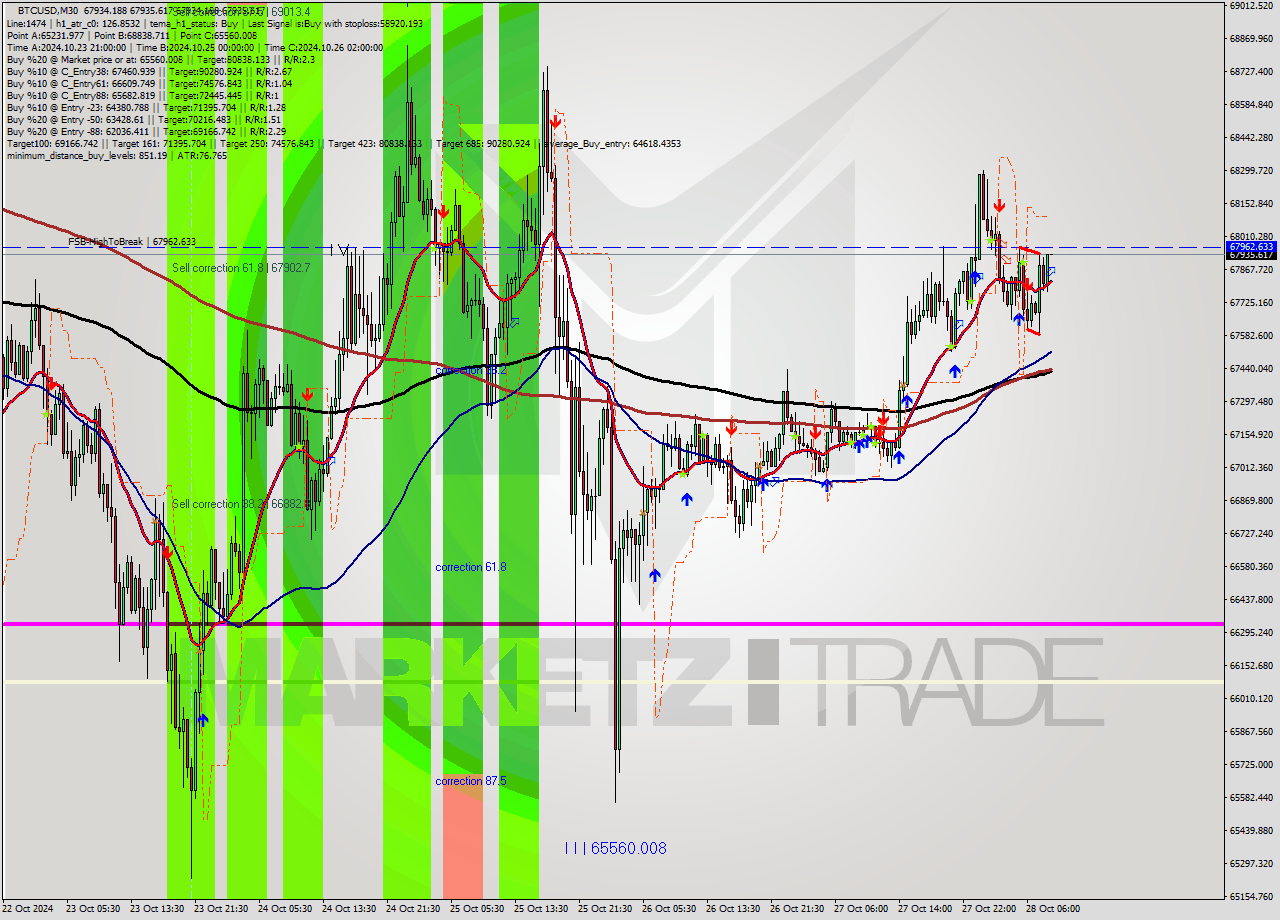Click the '23 Oct 13:30' time axis label

(156, 909)
